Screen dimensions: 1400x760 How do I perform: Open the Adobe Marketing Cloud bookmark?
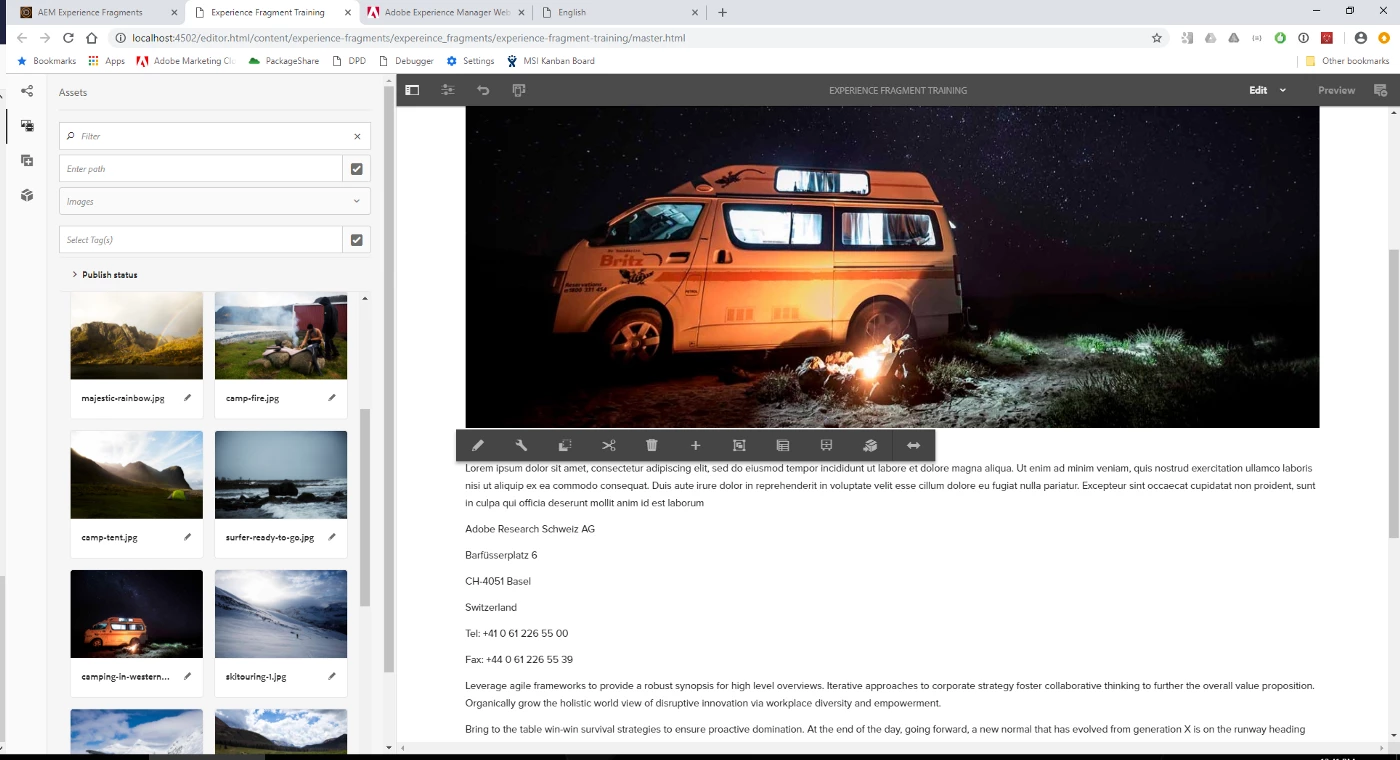[185, 61]
